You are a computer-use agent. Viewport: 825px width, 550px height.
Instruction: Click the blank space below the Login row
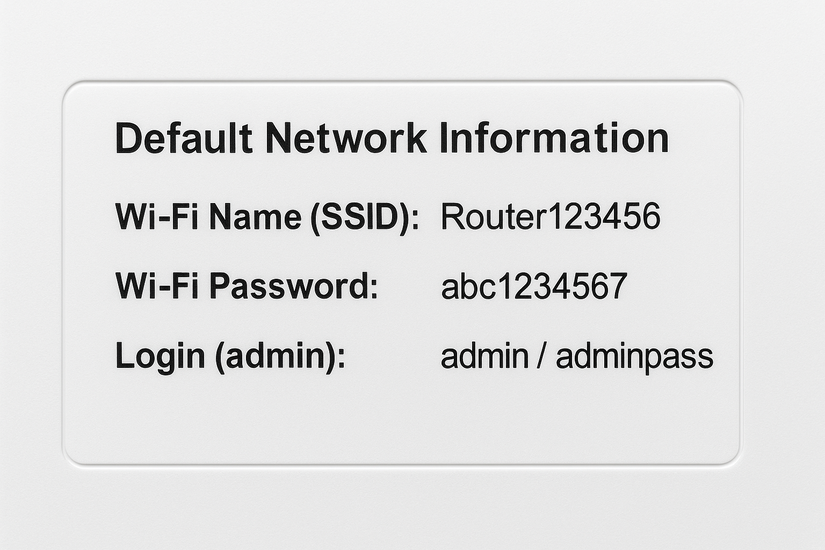click(x=400, y=420)
